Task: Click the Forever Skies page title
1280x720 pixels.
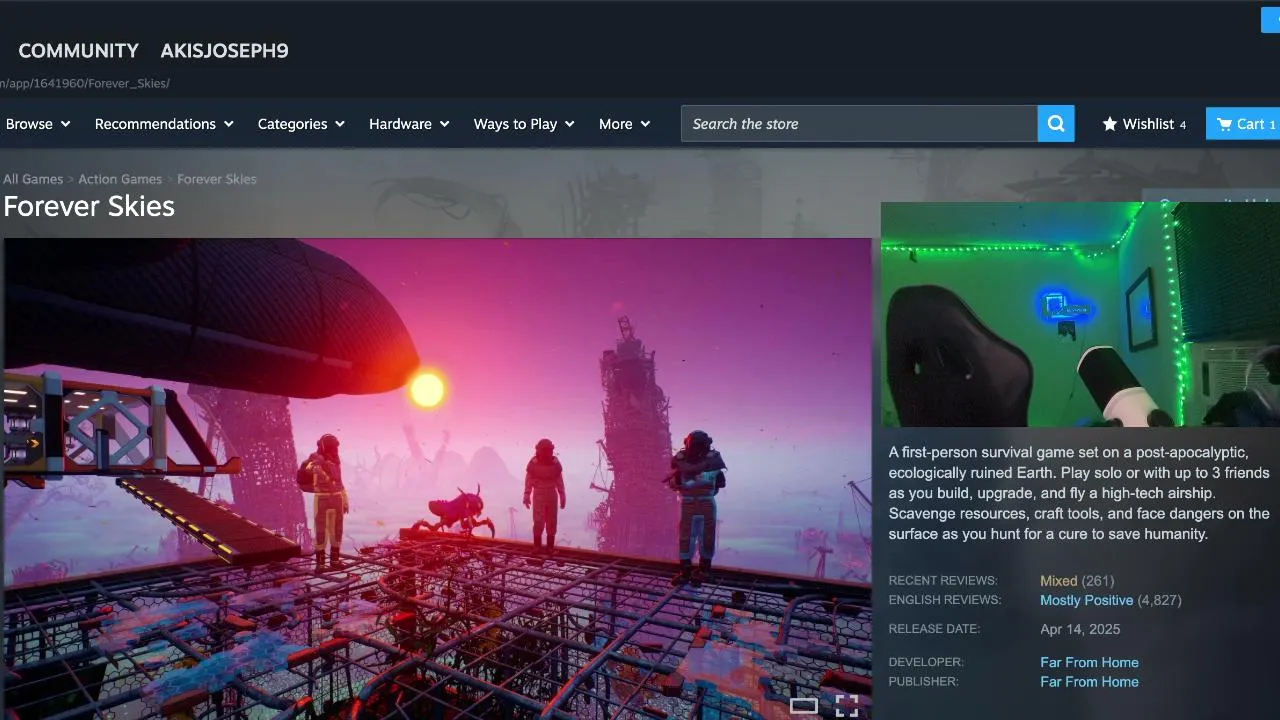Action: [89, 206]
